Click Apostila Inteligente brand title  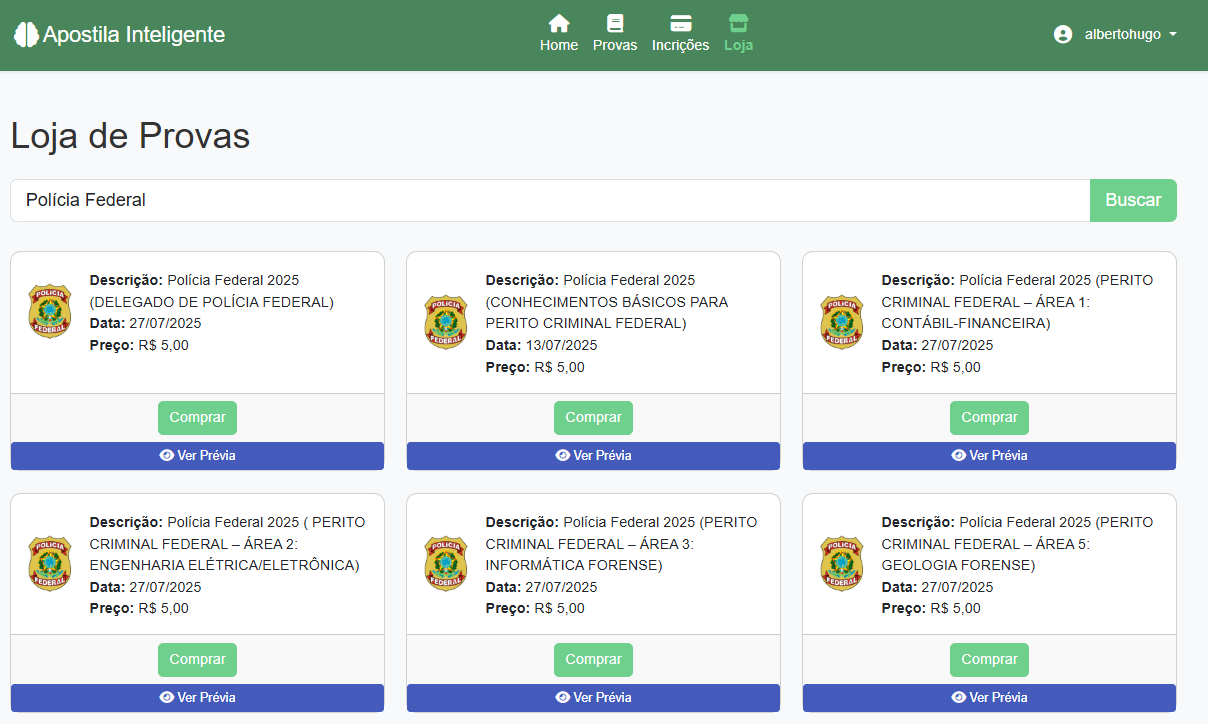(134, 34)
